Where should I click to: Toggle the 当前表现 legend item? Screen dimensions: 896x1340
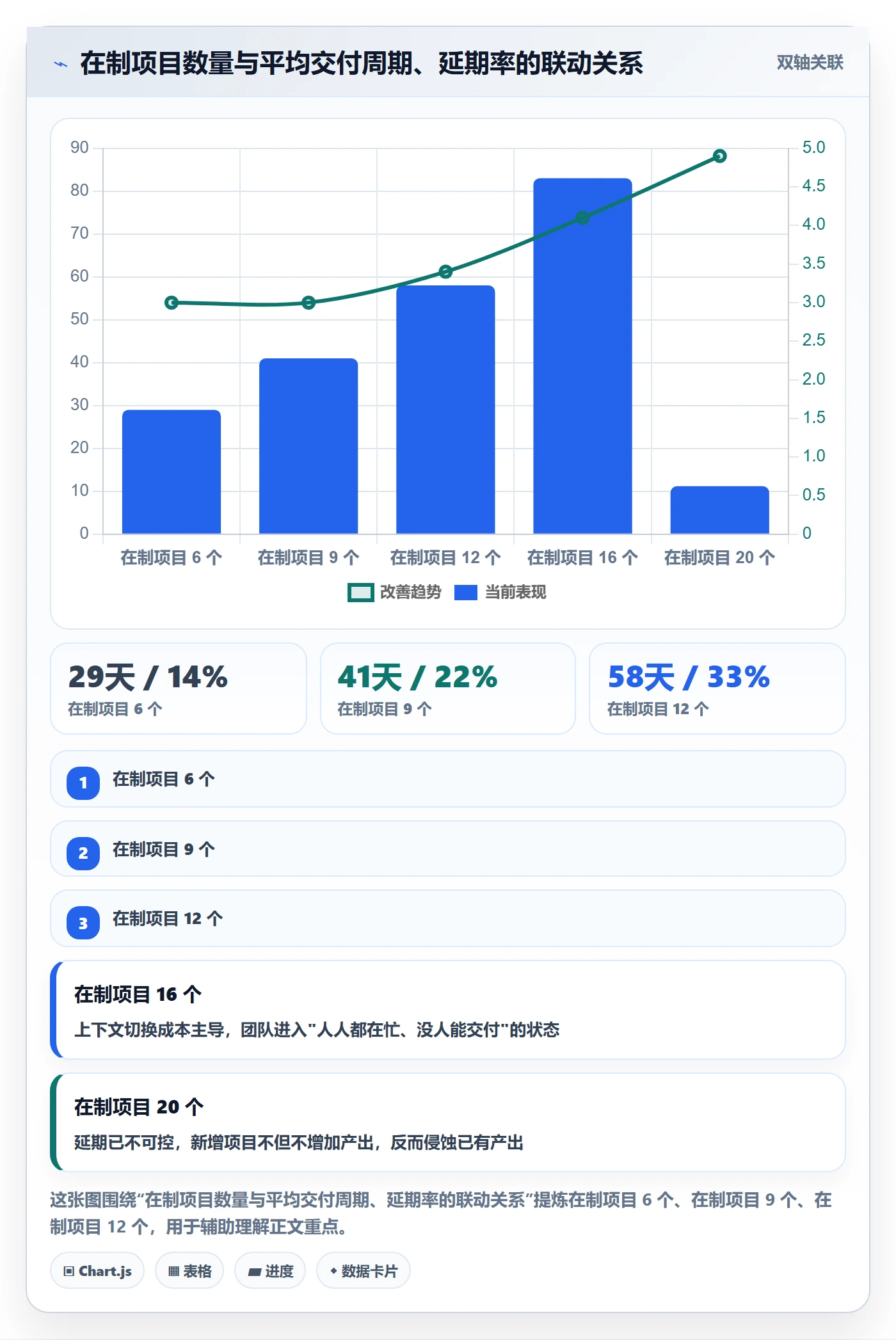tap(500, 593)
